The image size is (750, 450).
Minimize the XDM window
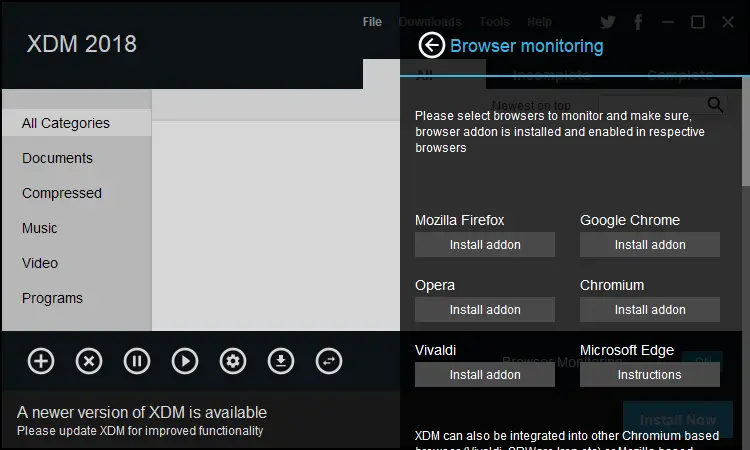(x=668, y=22)
